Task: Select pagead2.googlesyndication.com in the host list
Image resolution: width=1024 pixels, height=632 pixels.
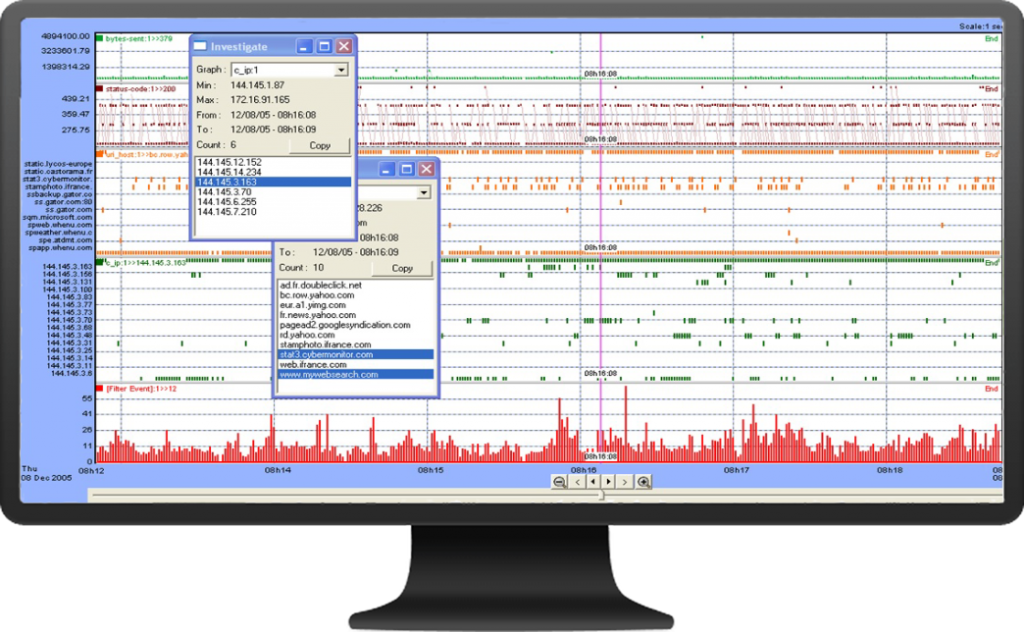Action: (345, 324)
